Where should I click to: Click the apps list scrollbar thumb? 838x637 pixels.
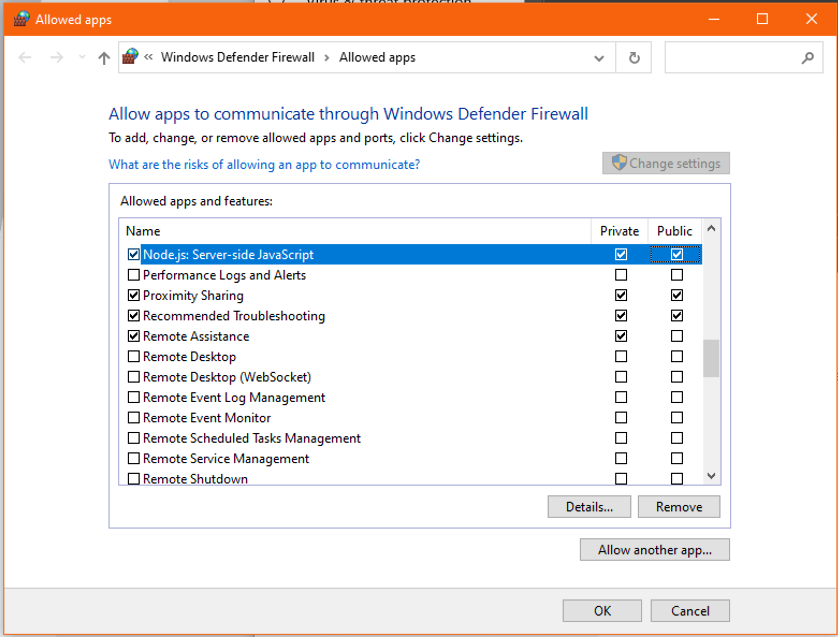coord(711,358)
